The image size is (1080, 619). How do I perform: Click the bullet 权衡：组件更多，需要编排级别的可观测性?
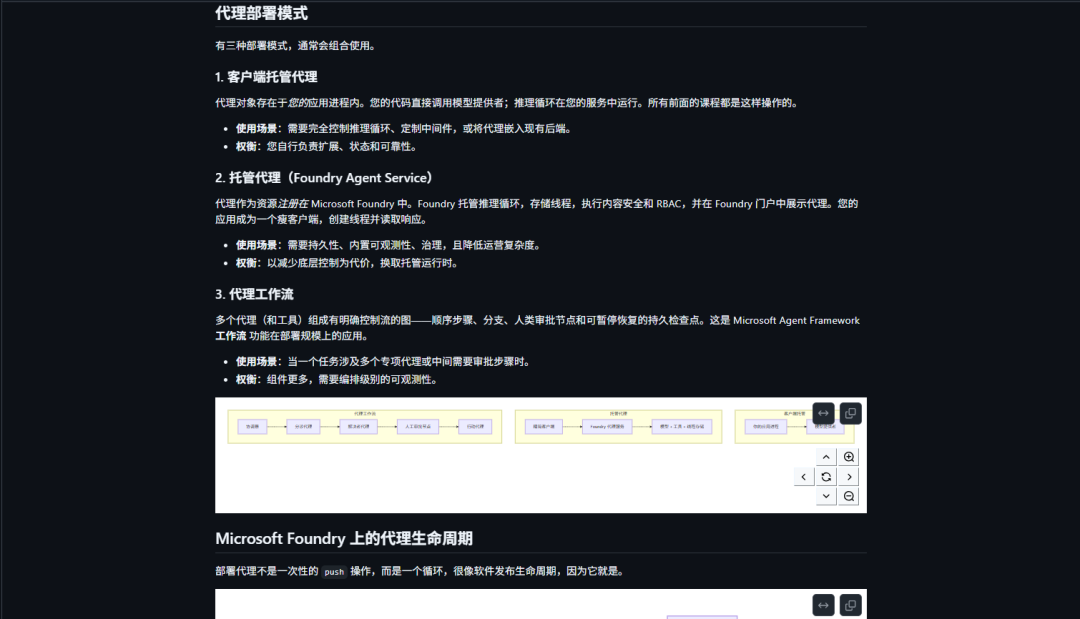pos(336,379)
